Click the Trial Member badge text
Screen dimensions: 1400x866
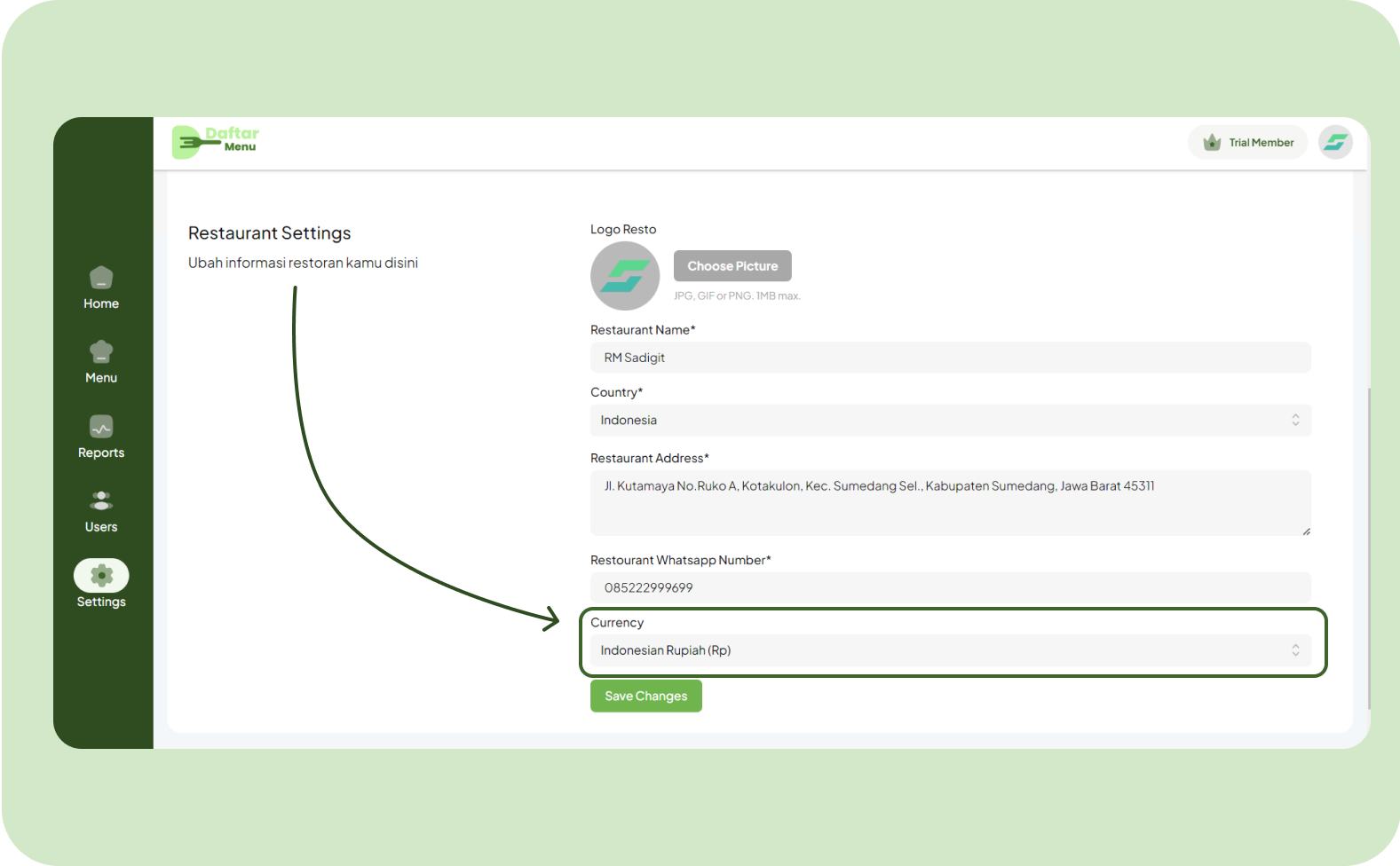point(1261,143)
